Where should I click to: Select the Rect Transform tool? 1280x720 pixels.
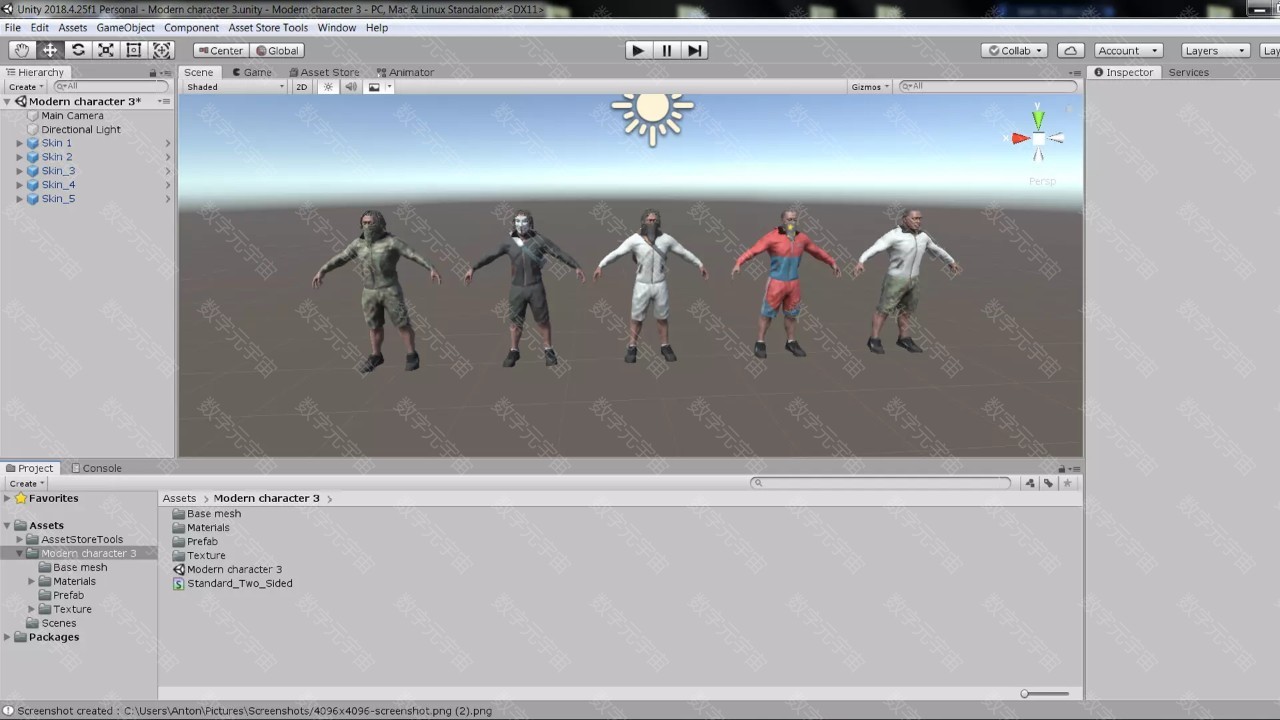point(133,50)
